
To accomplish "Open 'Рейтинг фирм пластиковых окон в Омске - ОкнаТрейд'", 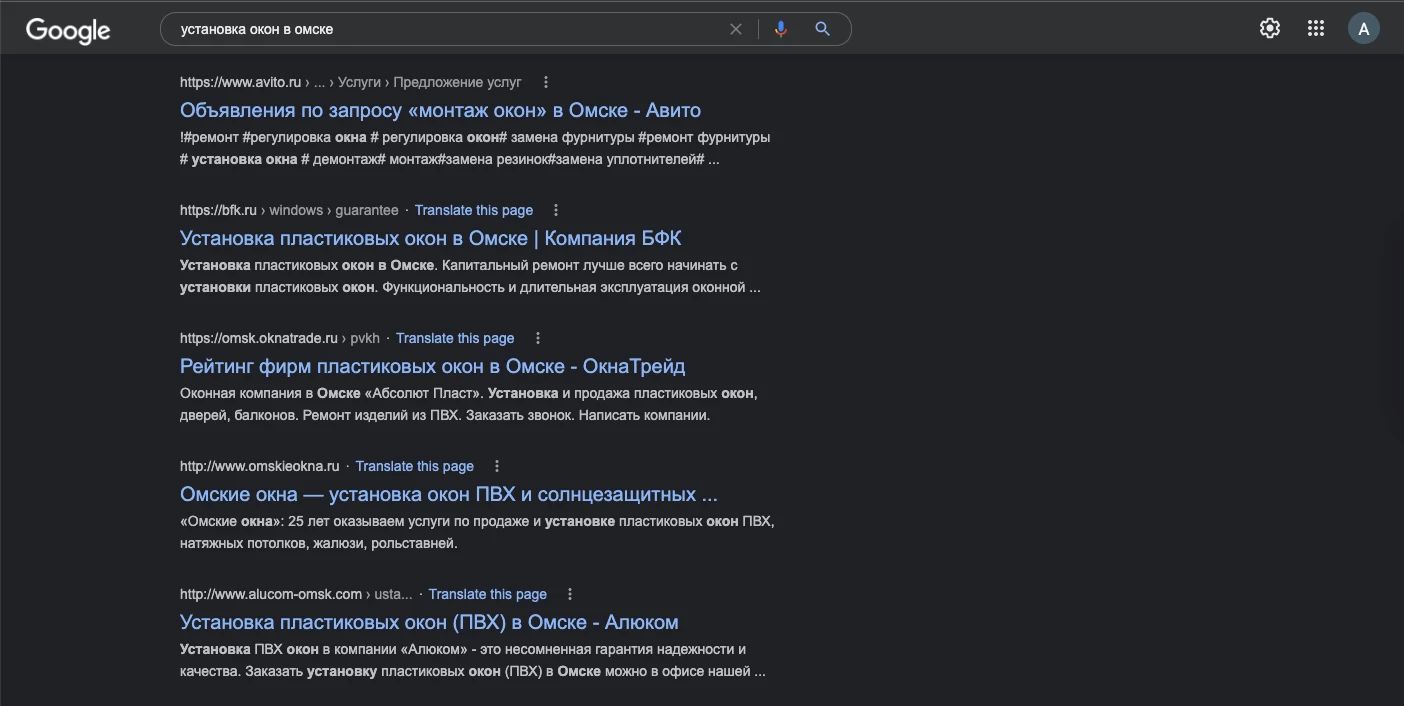I will [433, 366].
